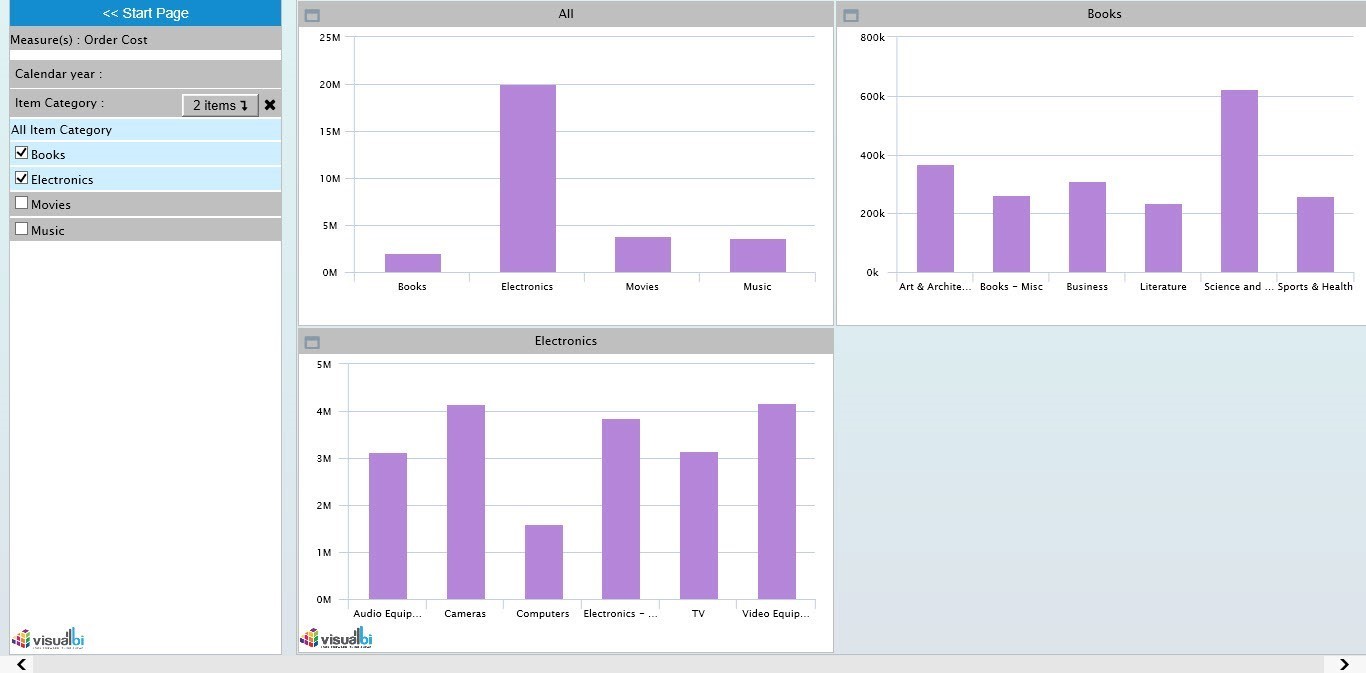Clear Item Category filter with X icon
Screen dimensions: 1366x673
point(270,105)
